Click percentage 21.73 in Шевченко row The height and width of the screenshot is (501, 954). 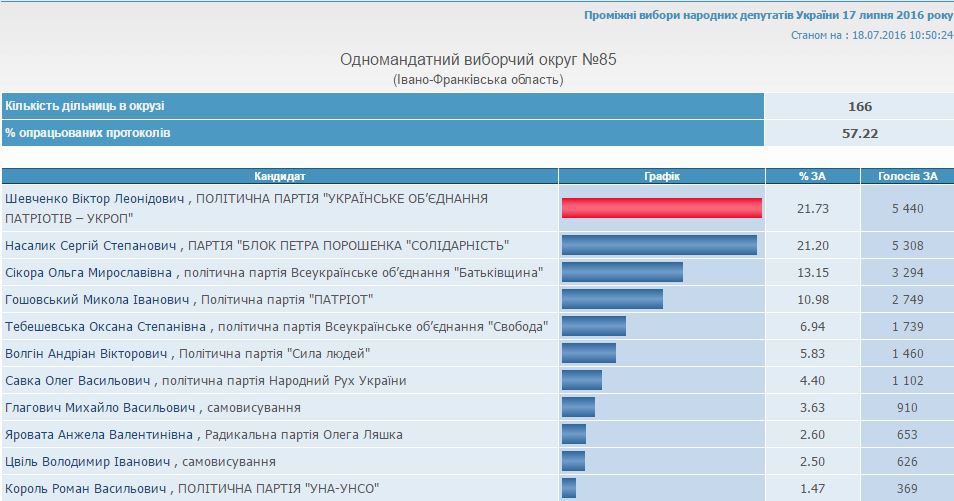(x=812, y=208)
